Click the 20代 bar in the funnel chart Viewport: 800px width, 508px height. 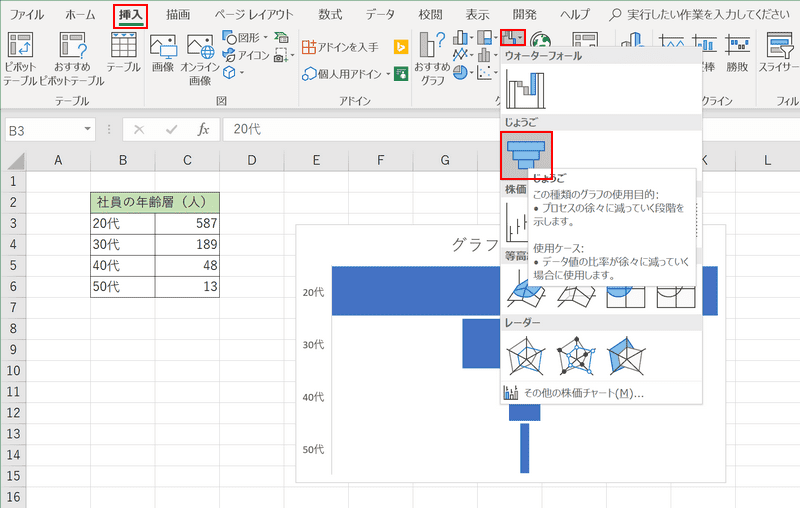pyautogui.click(x=415, y=291)
